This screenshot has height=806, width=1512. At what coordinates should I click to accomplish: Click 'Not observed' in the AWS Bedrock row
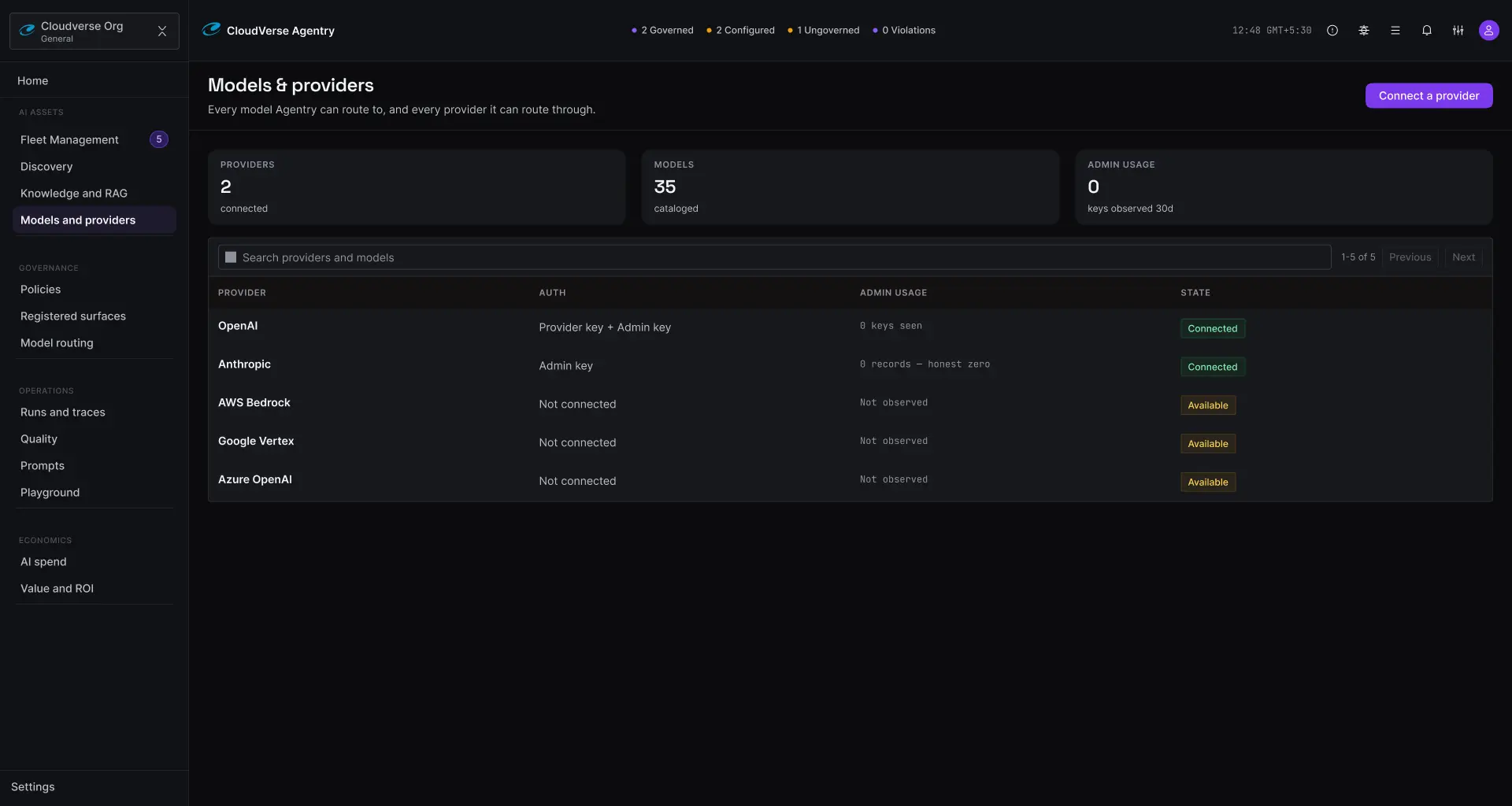point(894,403)
